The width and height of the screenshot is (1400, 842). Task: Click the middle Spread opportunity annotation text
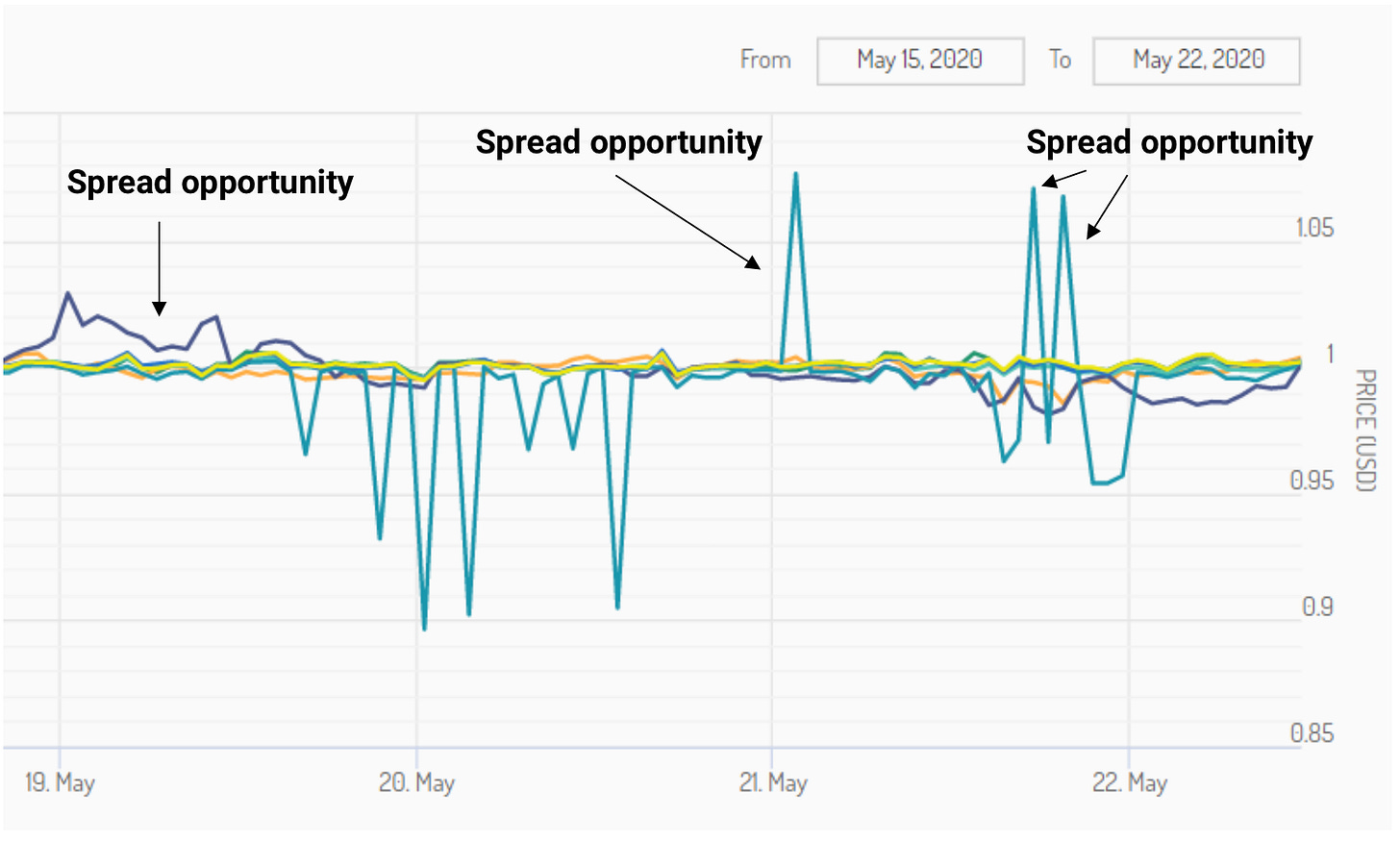coord(618,142)
